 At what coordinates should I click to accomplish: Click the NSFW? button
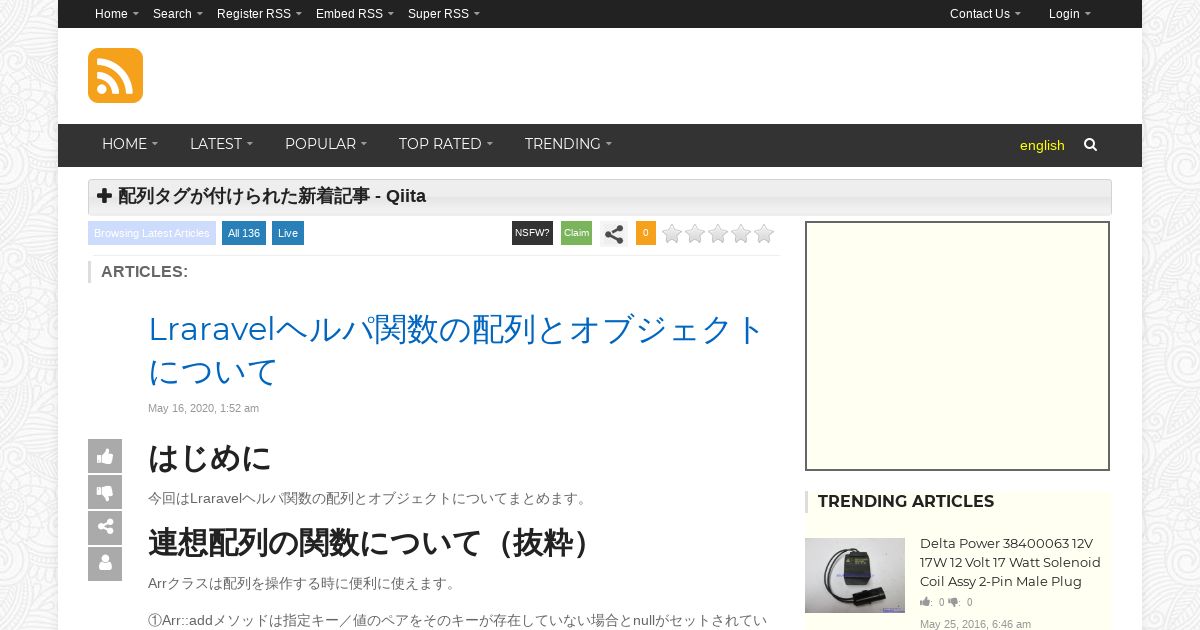[532, 233]
